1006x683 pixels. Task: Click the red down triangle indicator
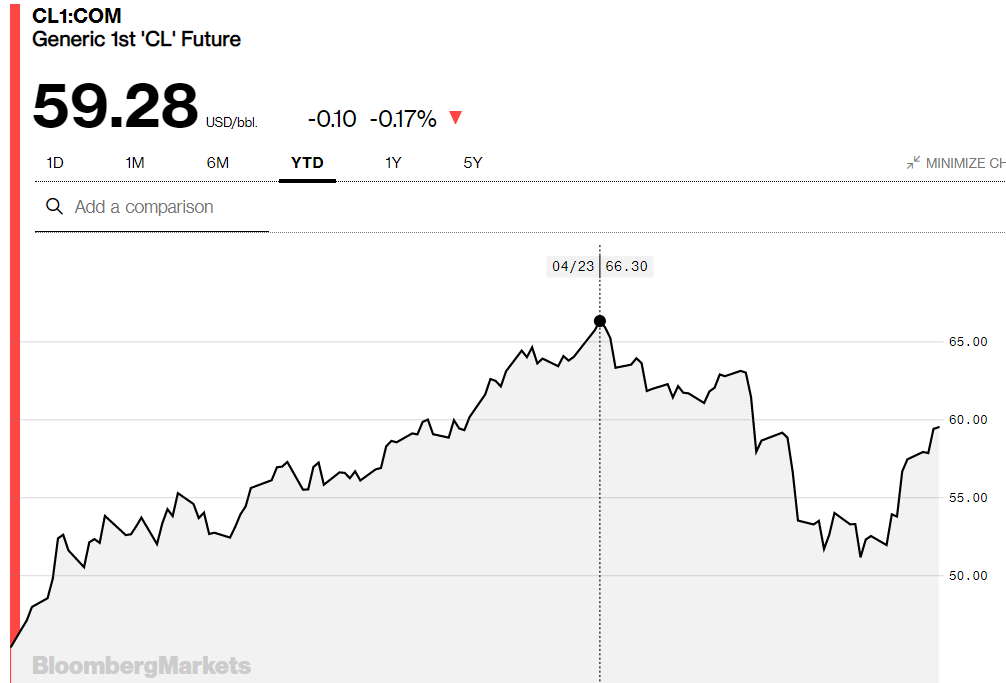point(456,117)
